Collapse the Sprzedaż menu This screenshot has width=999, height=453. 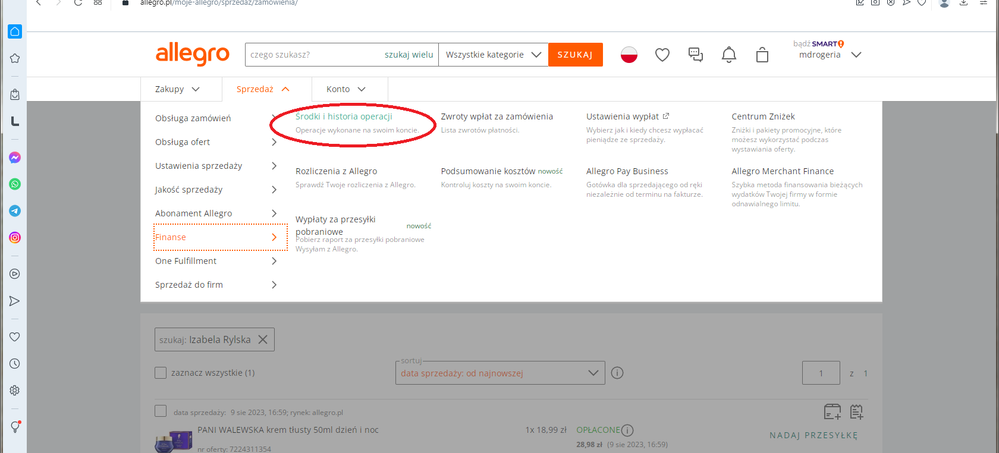click(263, 89)
